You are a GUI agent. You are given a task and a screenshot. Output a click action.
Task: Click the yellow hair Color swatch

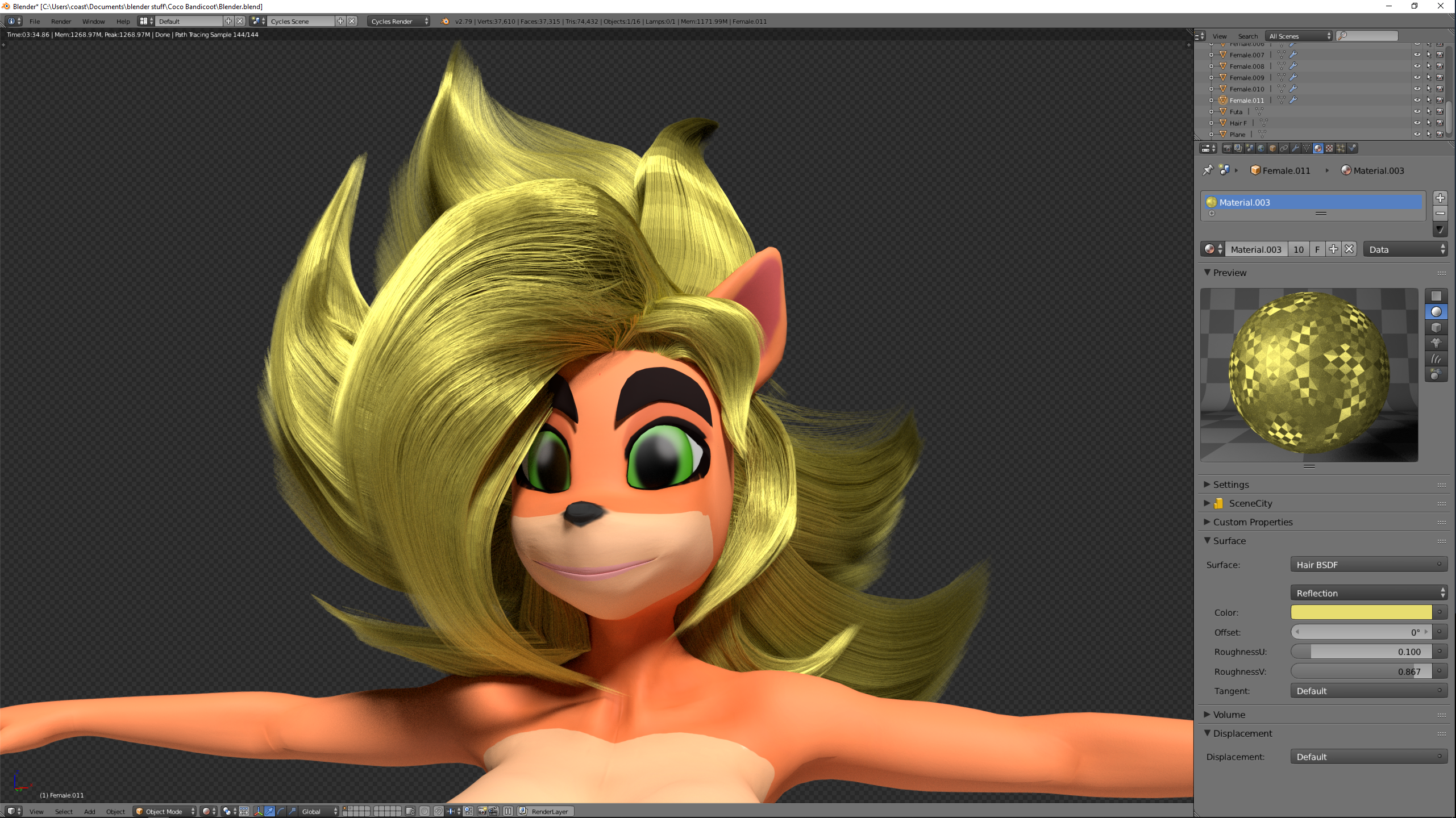tap(1361, 612)
